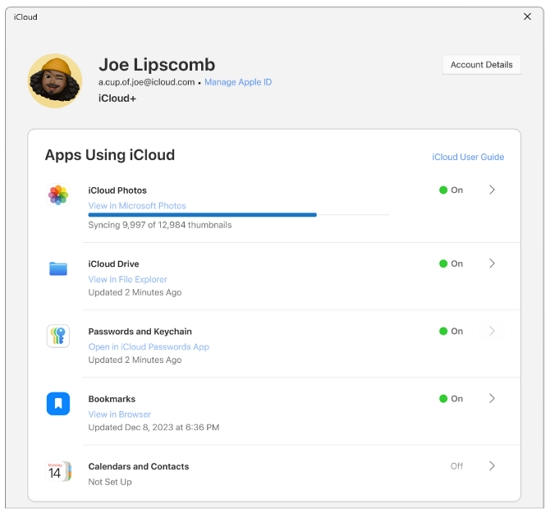The image size is (550, 513).
Task: Expand Bookmarks settings chevron
Action: point(492,398)
